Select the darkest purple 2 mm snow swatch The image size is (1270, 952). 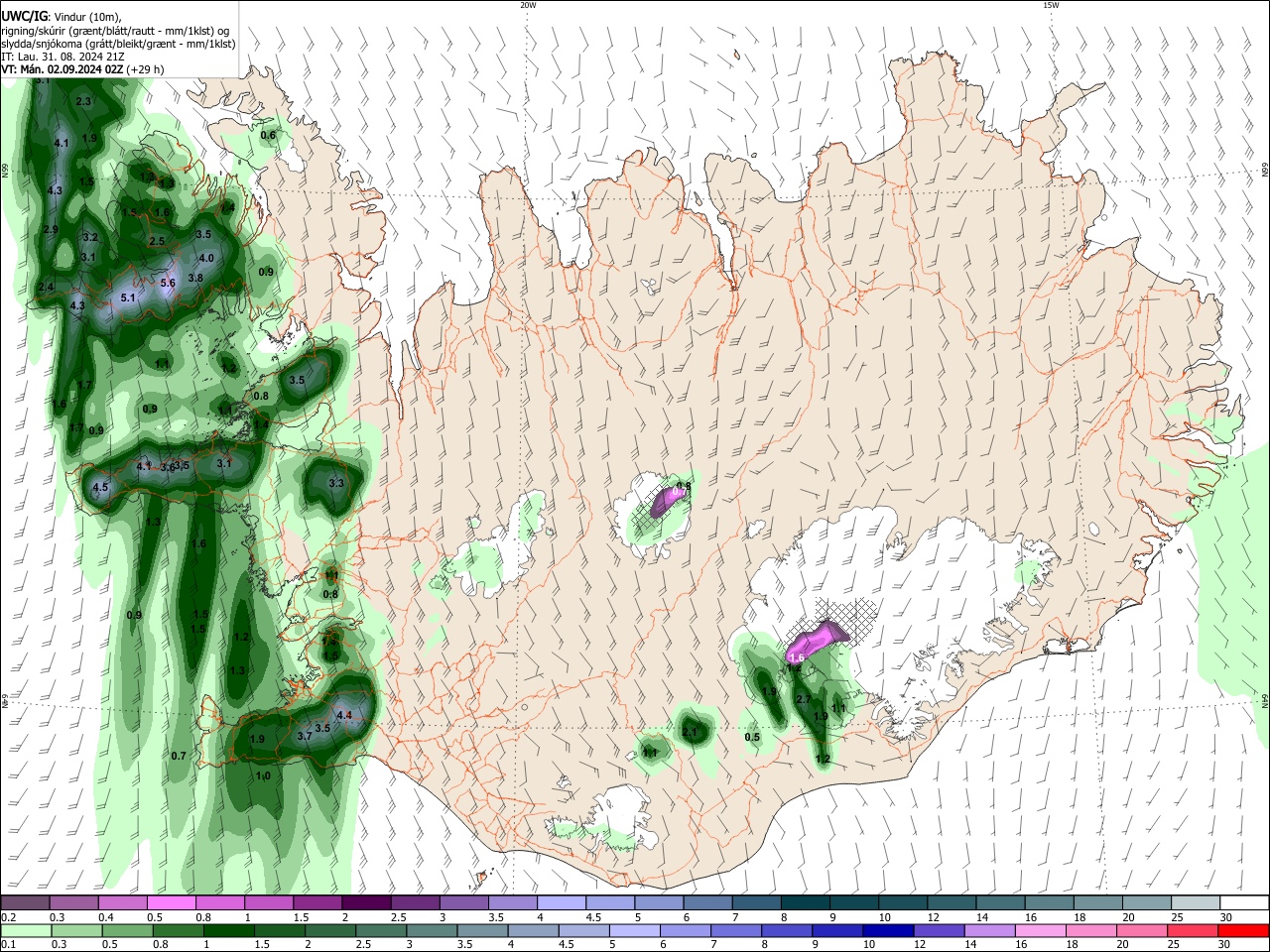click(366, 903)
